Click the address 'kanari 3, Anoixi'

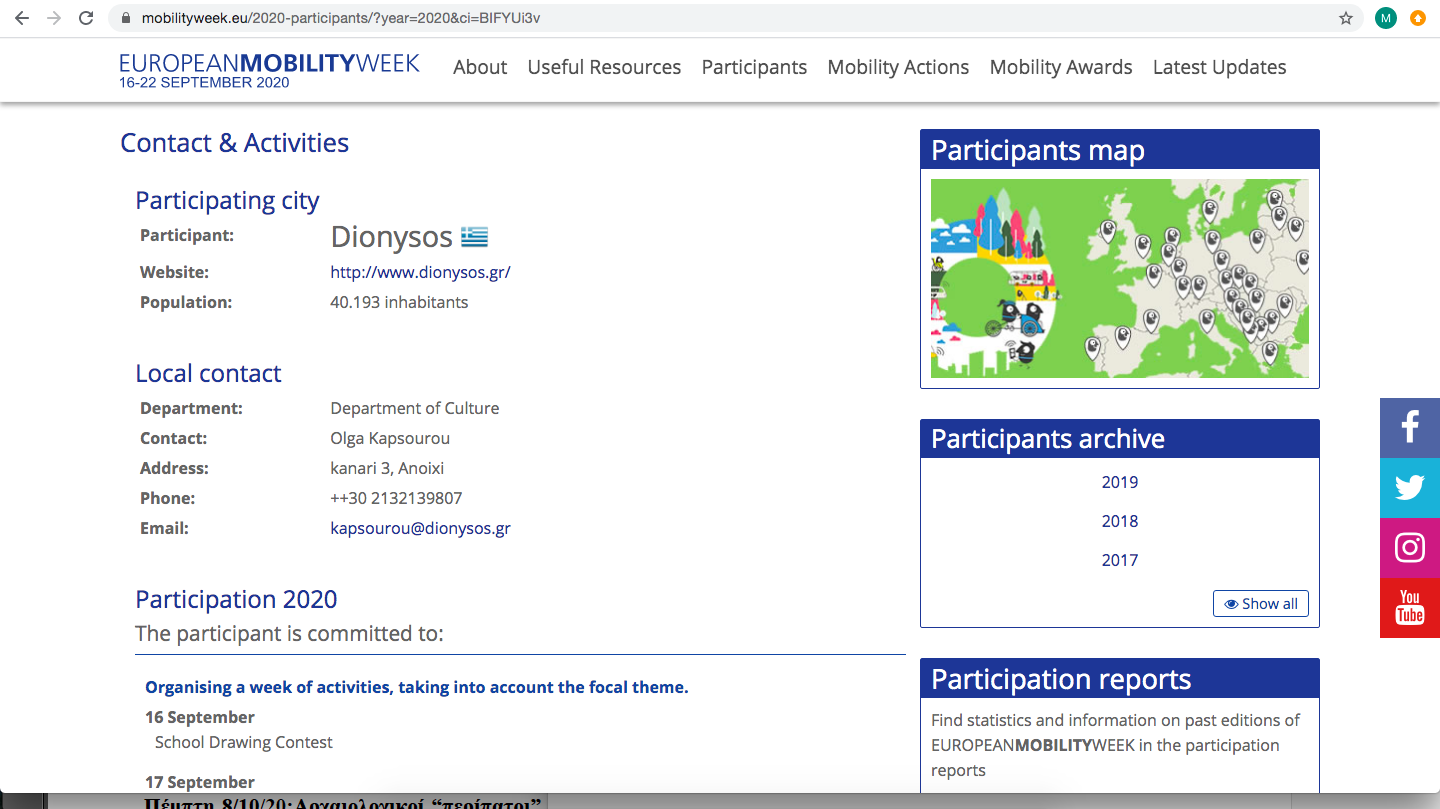387,468
